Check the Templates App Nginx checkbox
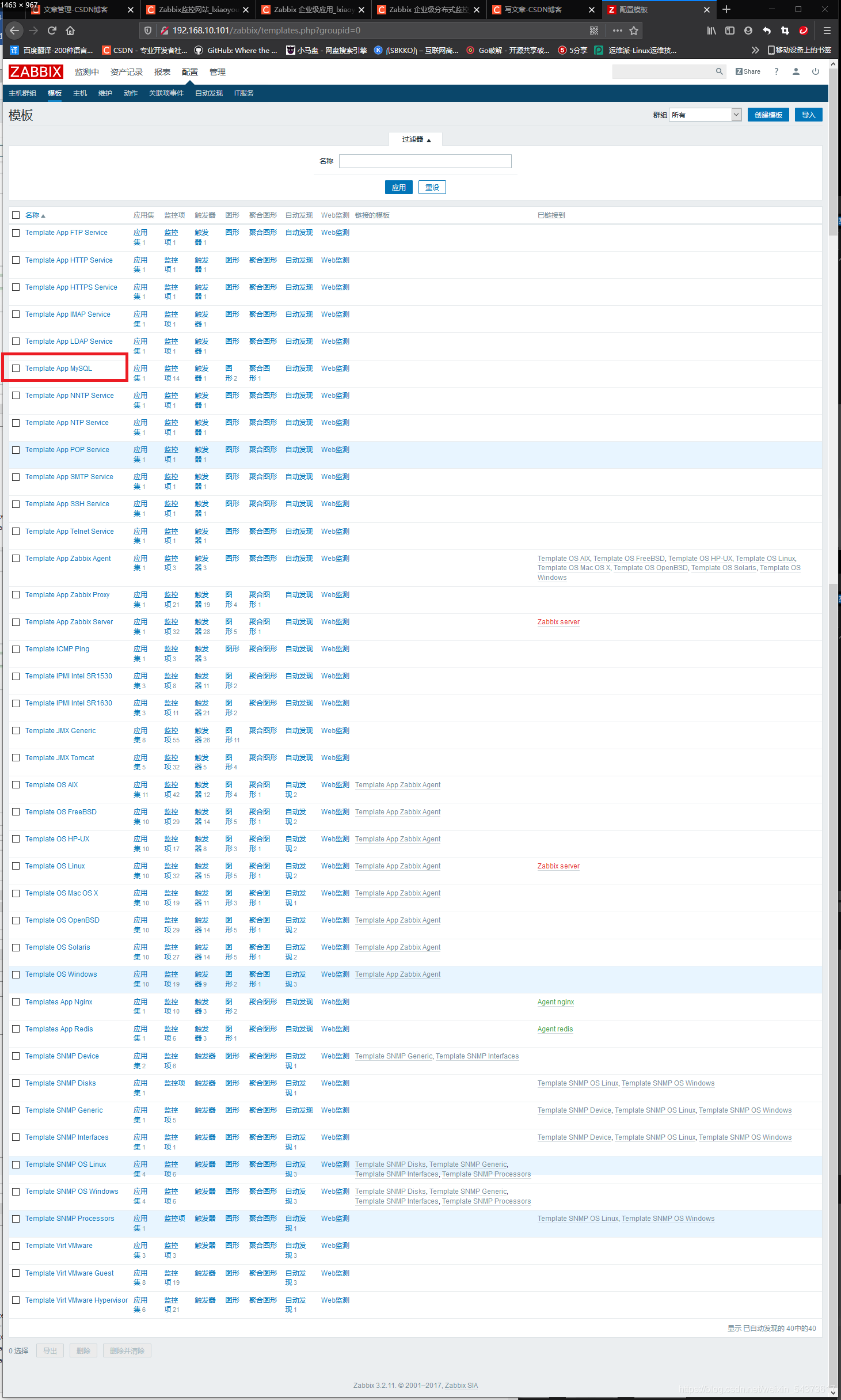 tap(16, 1002)
